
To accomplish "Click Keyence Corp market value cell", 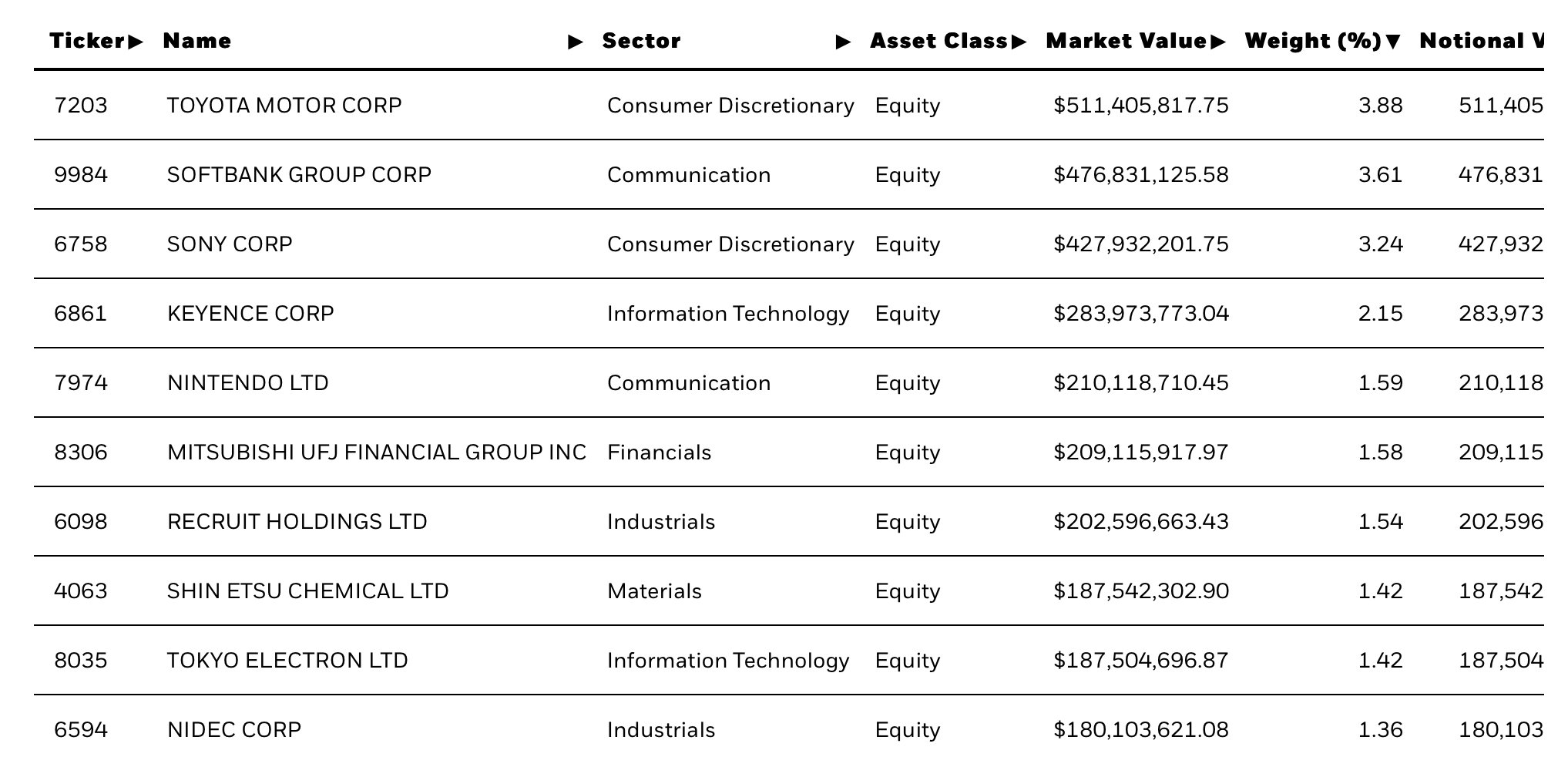I will (1140, 314).
